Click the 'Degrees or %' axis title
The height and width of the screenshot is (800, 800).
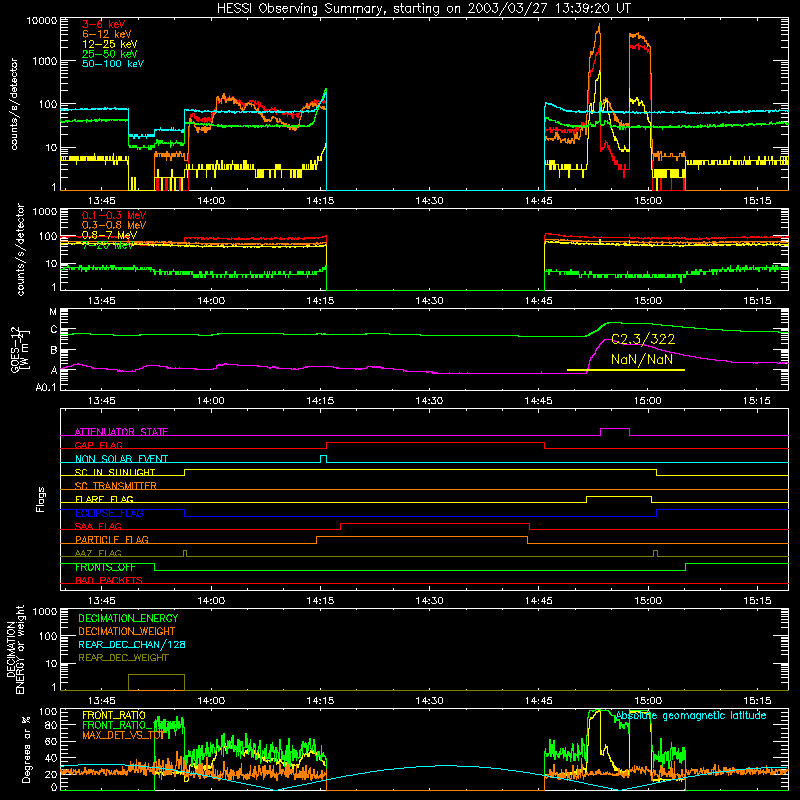click(27, 749)
